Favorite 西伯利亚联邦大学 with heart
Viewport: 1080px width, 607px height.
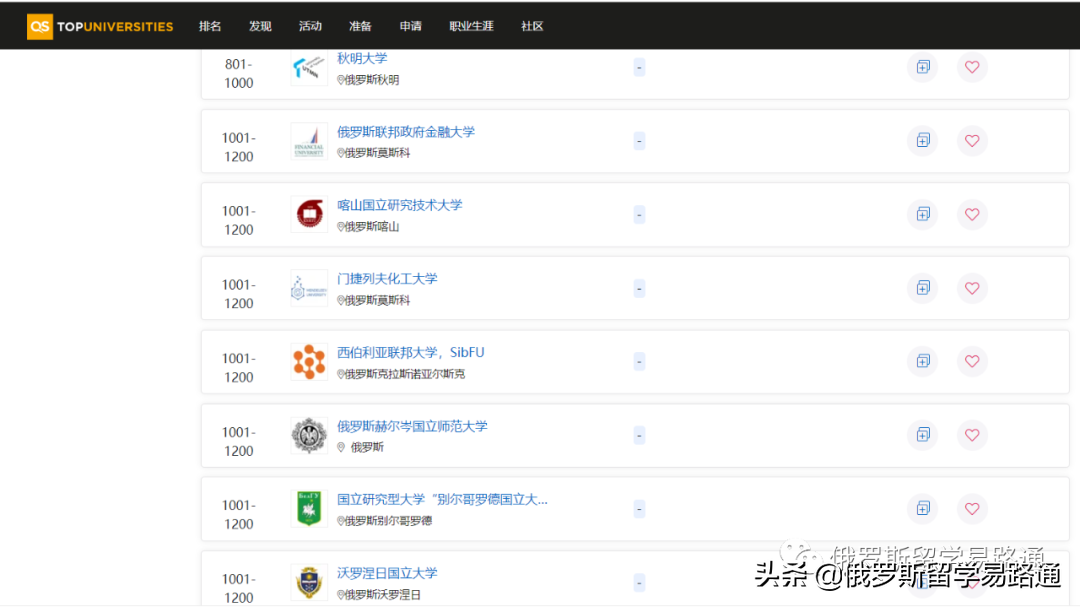click(972, 361)
